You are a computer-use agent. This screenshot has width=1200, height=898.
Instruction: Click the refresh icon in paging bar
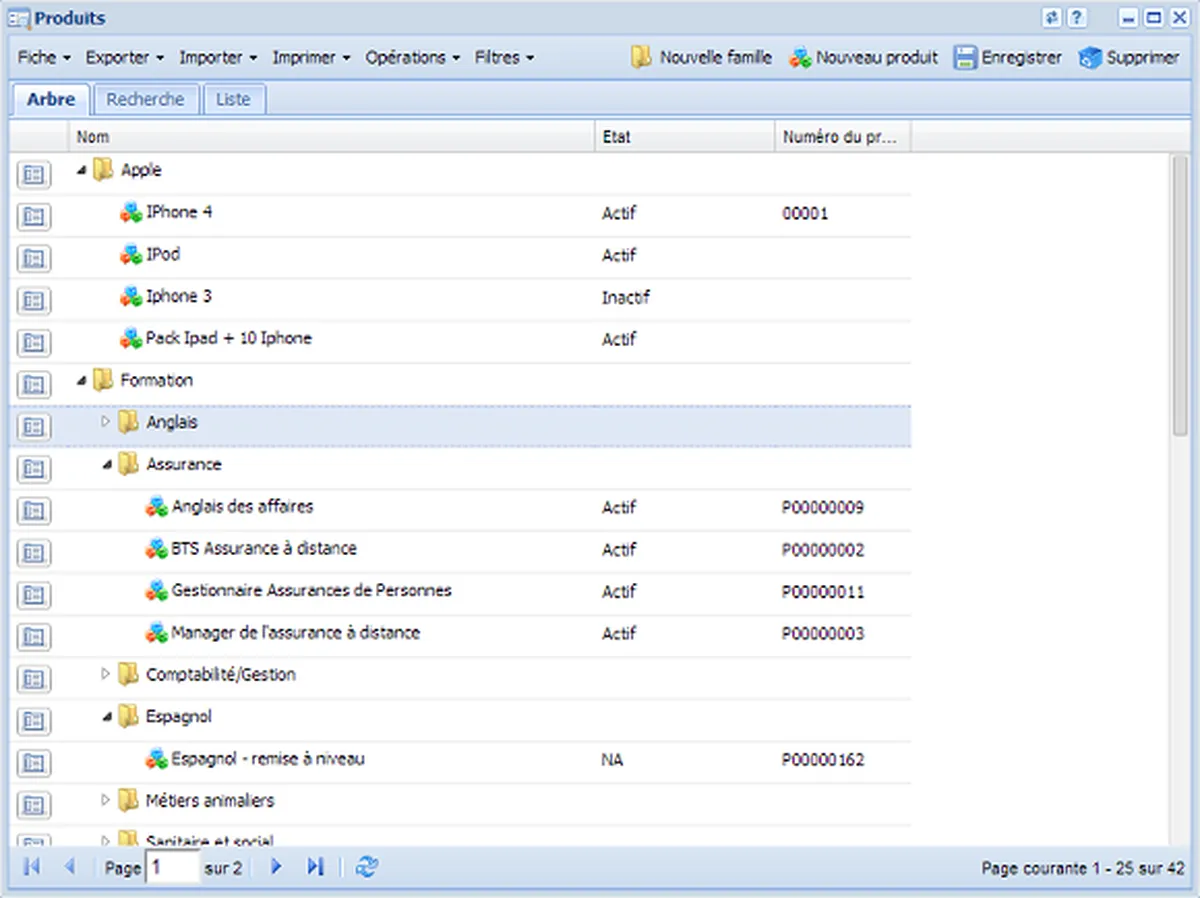point(367,867)
